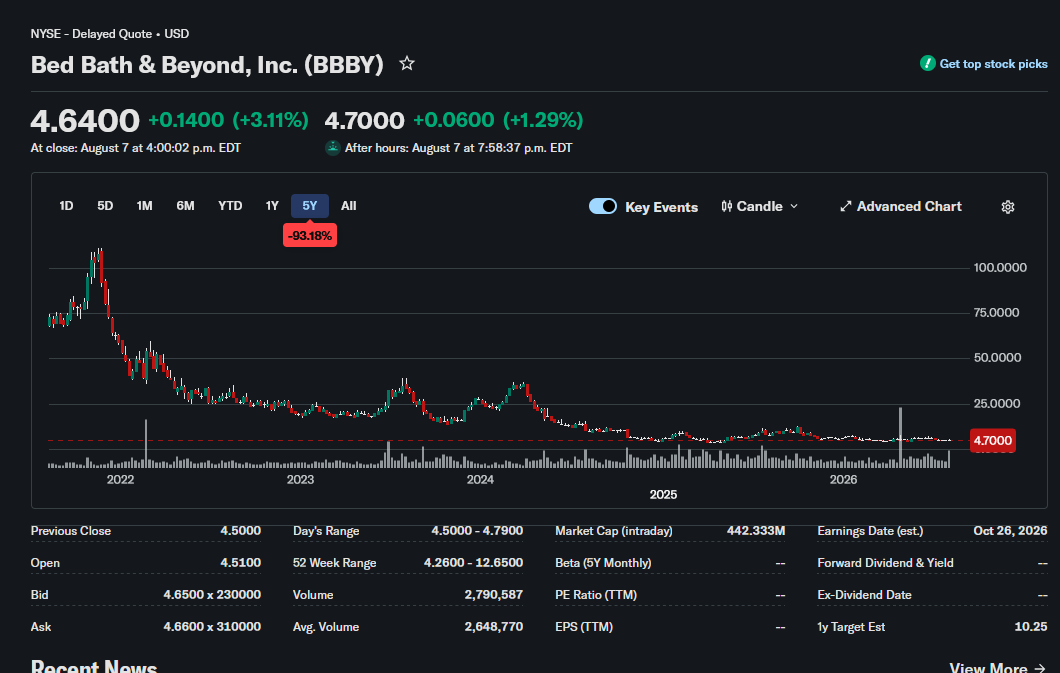Toggle the Key Events switch

[602, 206]
